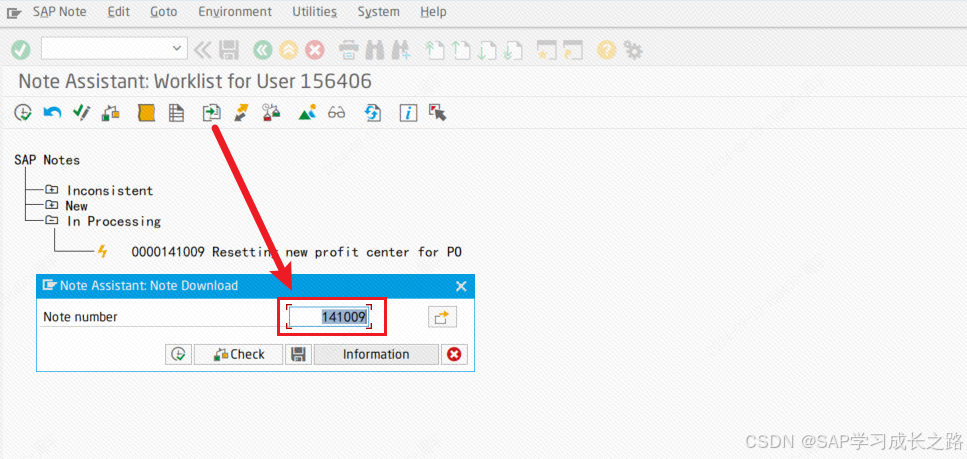The height and width of the screenshot is (459, 967).
Task: Close the Note Download dialog with X
Action: click(x=461, y=286)
